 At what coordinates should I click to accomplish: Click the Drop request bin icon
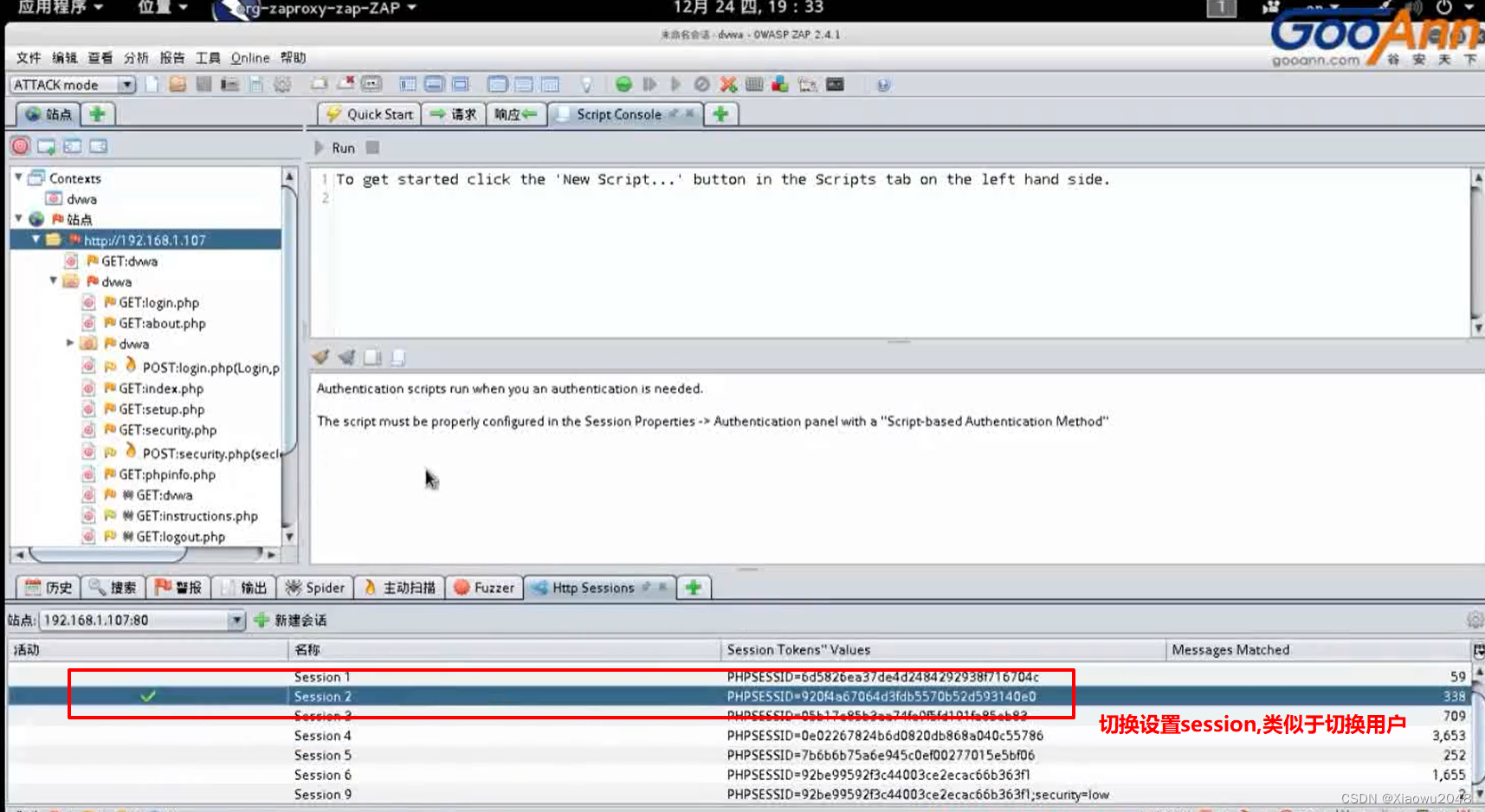pos(701,84)
